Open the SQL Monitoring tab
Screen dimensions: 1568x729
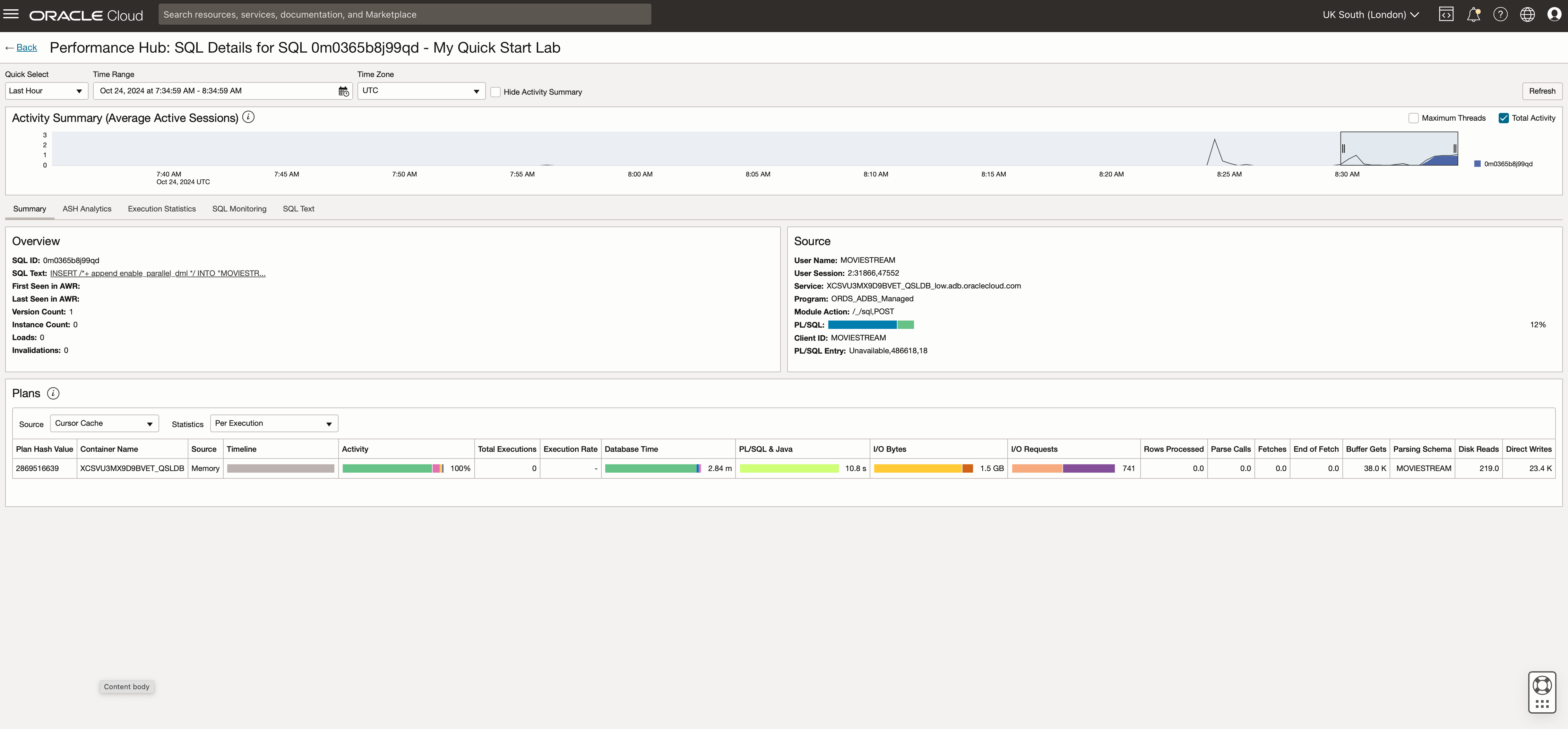[x=239, y=209]
